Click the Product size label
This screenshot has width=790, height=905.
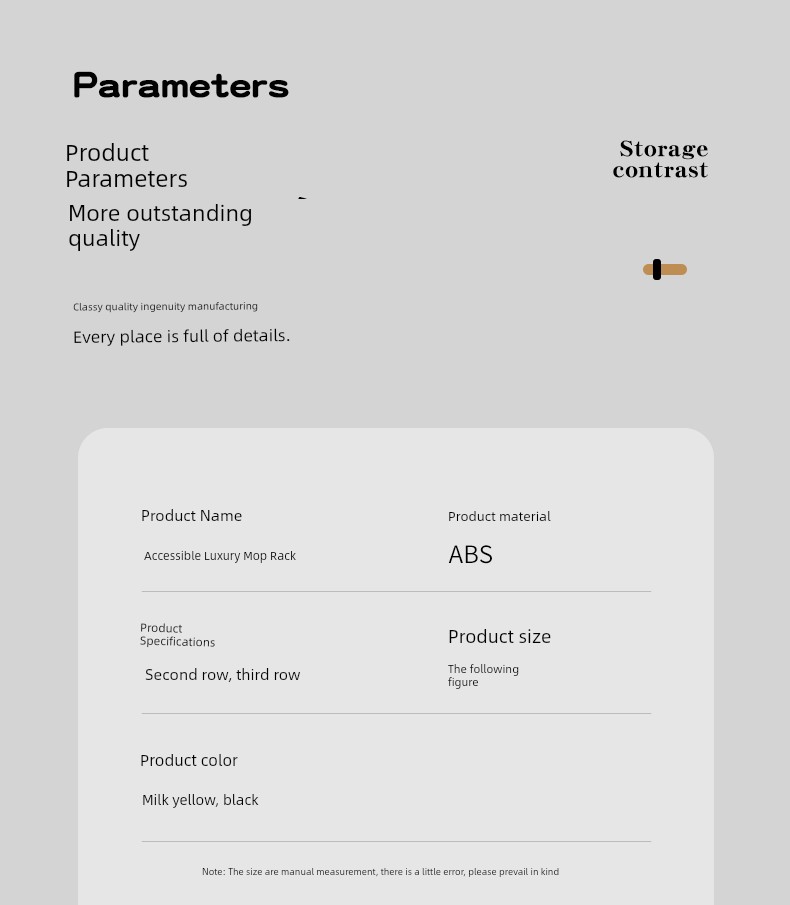pyautogui.click(x=499, y=637)
